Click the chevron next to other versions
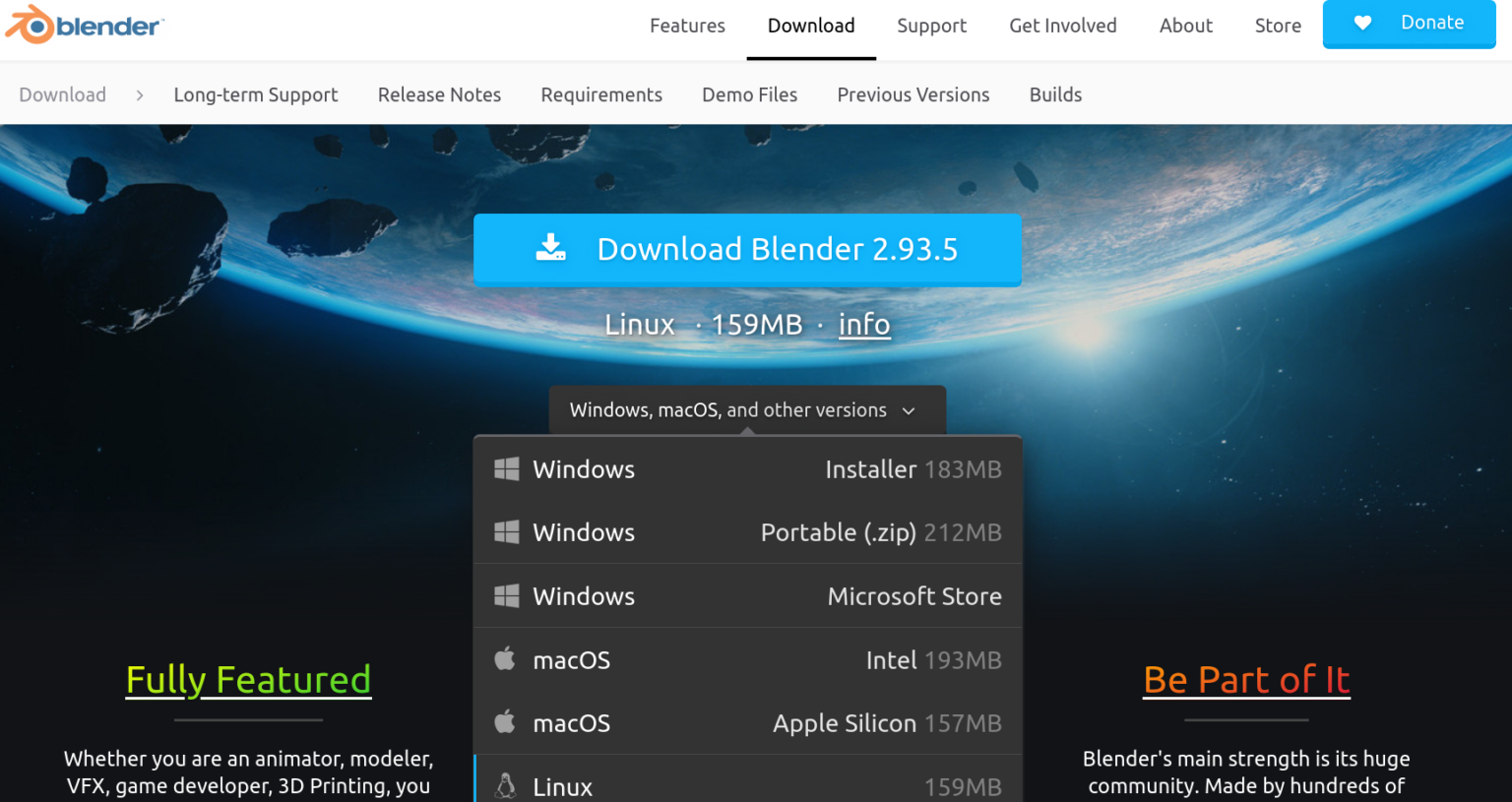The image size is (1512, 802). [909, 410]
